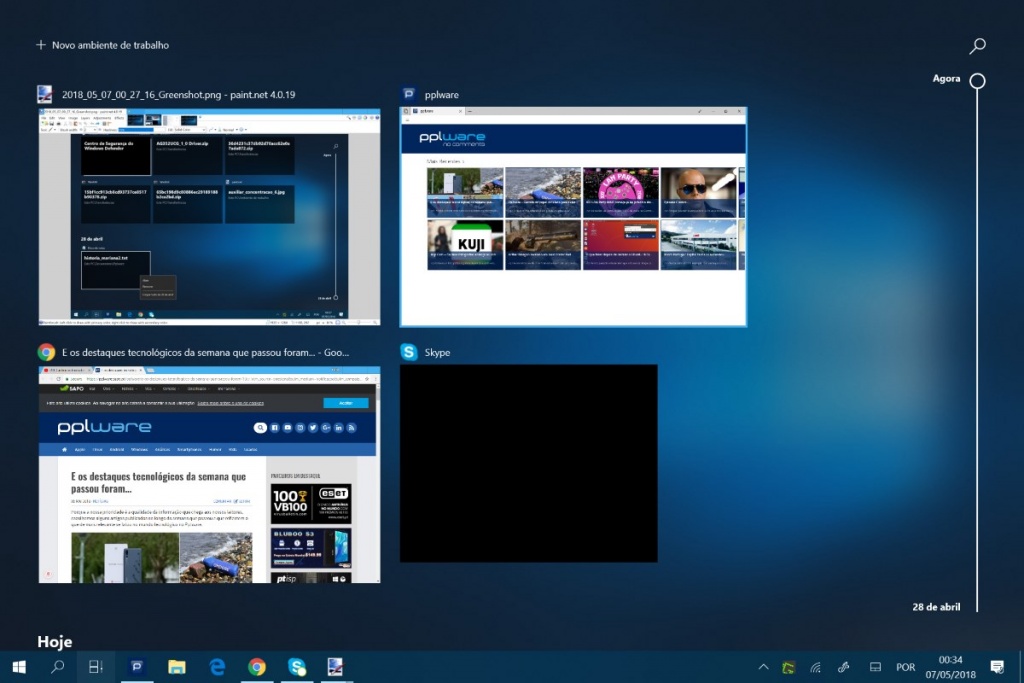Click the Task View icon on the taskbar
The height and width of the screenshot is (683, 1024).
(x=96, y=666)
